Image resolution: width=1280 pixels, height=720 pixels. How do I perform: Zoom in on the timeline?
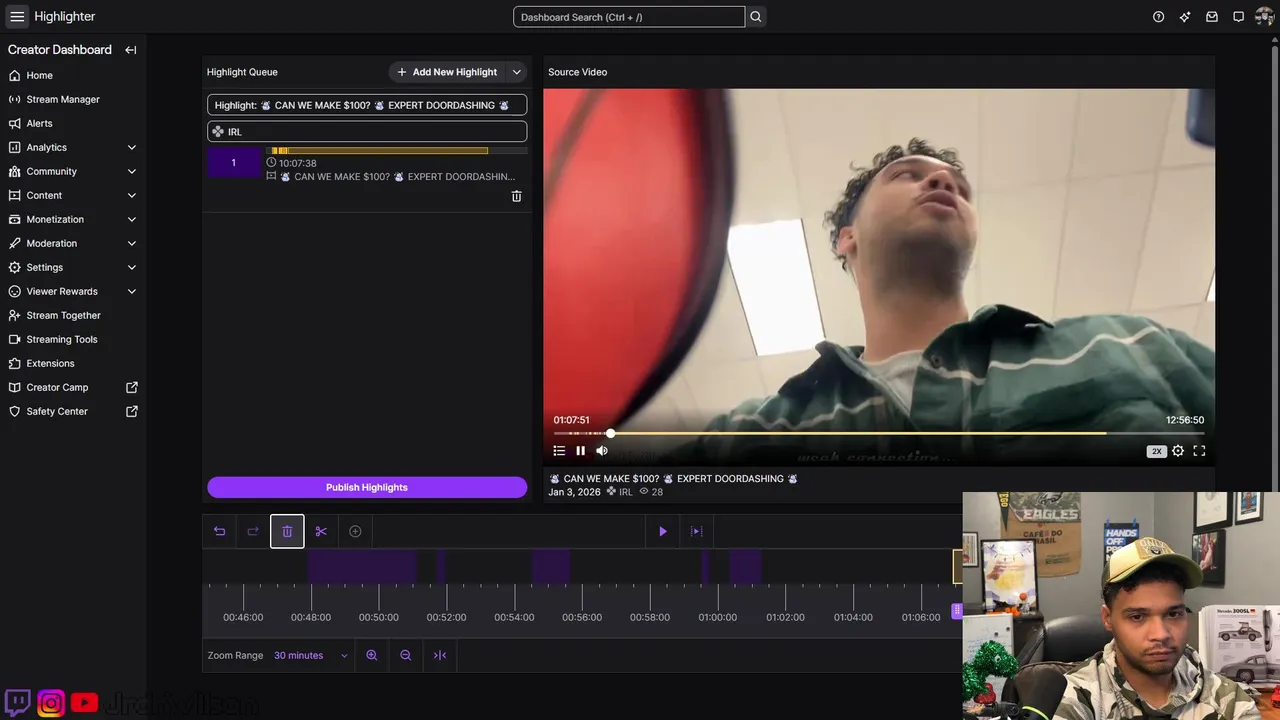click(372, 655)
